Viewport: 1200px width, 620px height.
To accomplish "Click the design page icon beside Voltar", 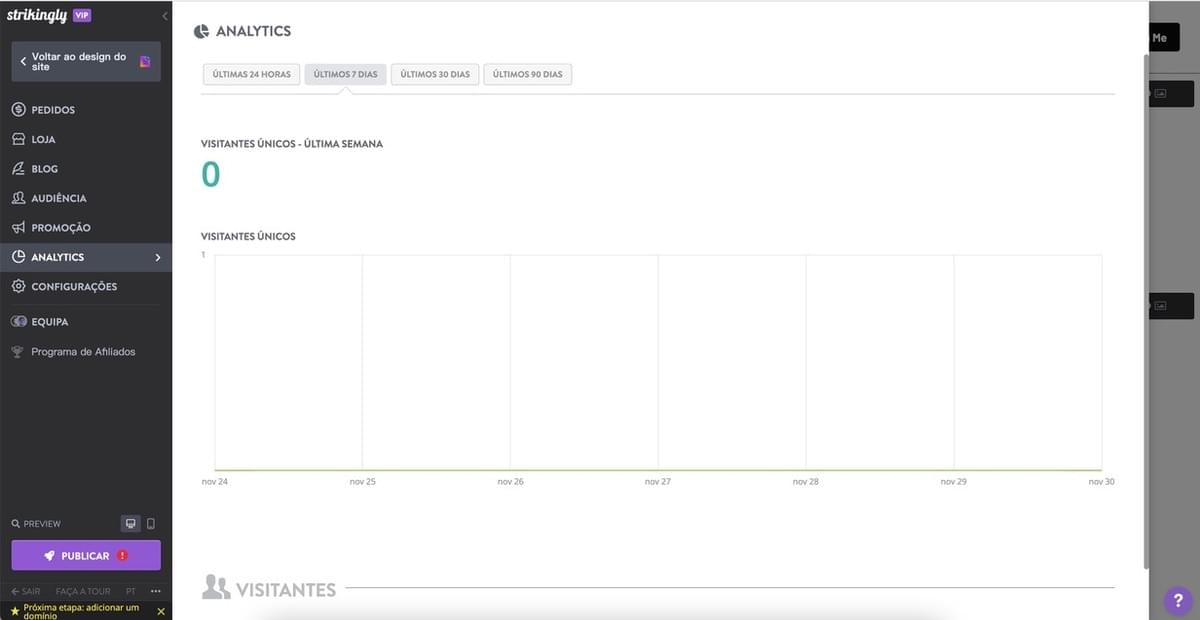I will click(x=145, y=62).
